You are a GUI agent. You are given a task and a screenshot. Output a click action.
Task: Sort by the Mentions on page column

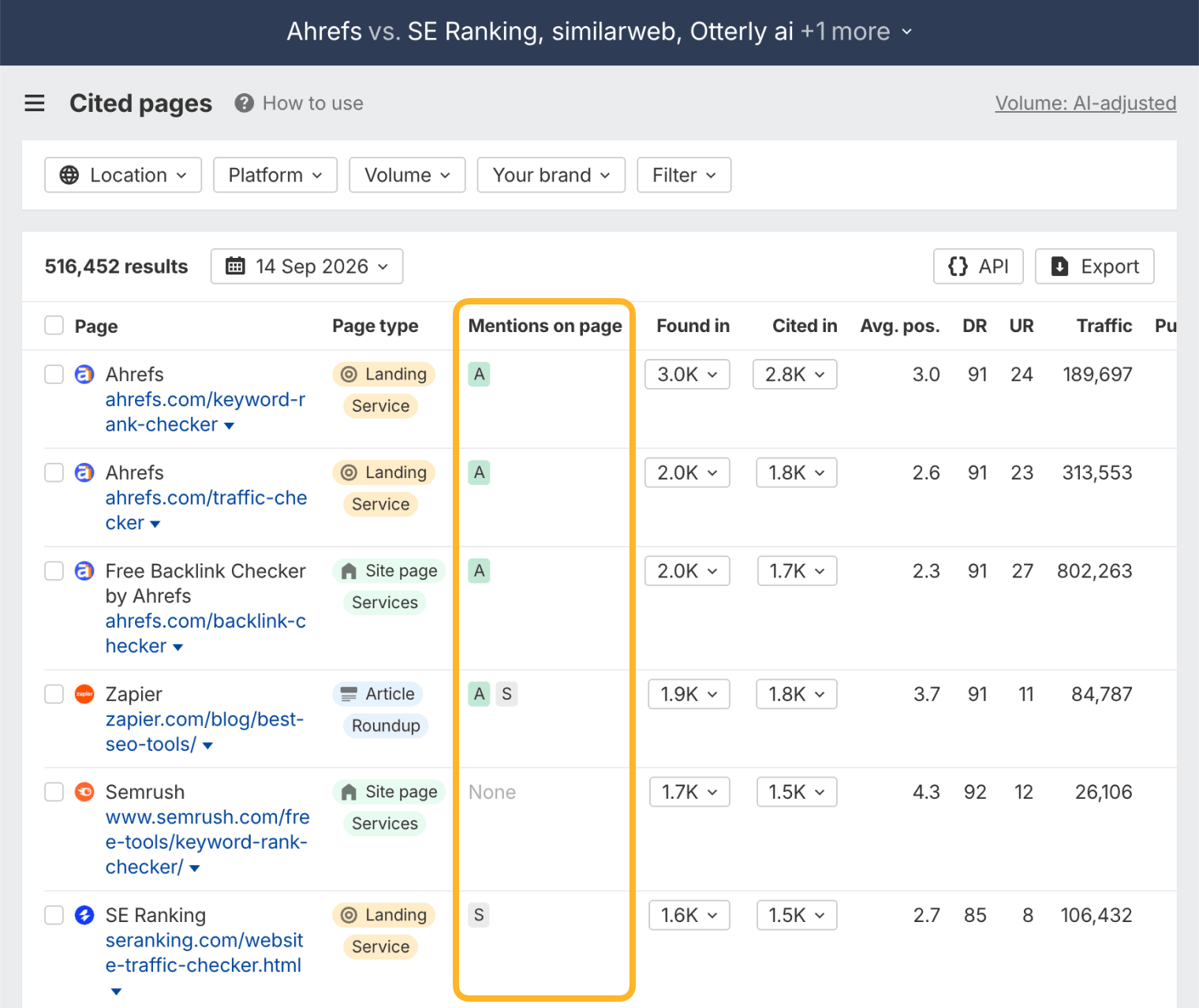pyautogui.click(x=545, y=326)
